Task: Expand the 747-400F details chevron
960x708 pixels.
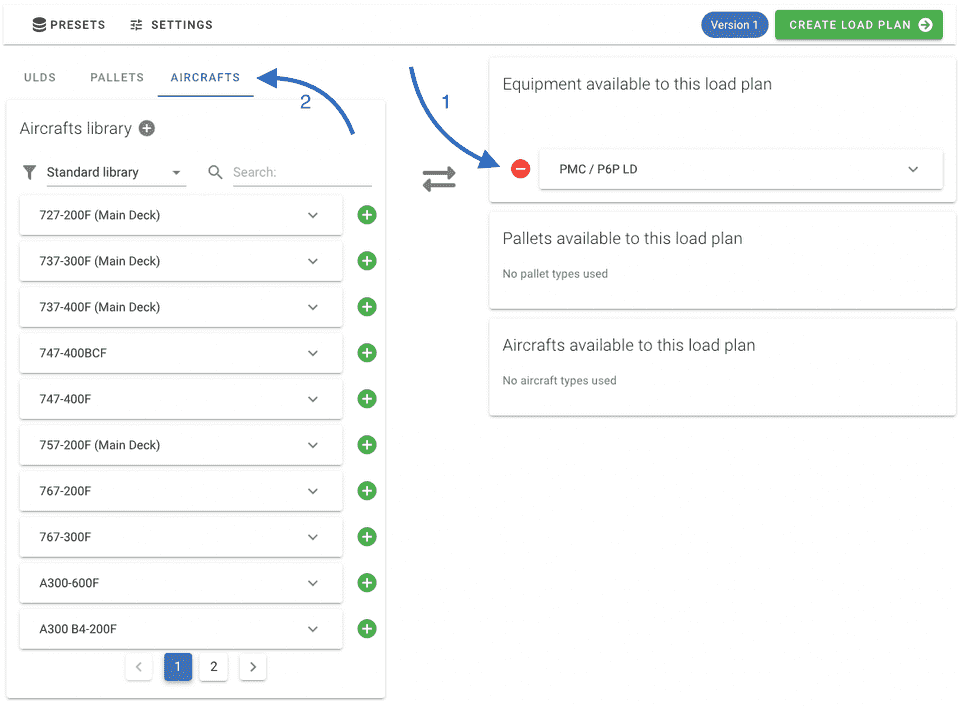Action: pyautogui.click(x=313, y=399)
